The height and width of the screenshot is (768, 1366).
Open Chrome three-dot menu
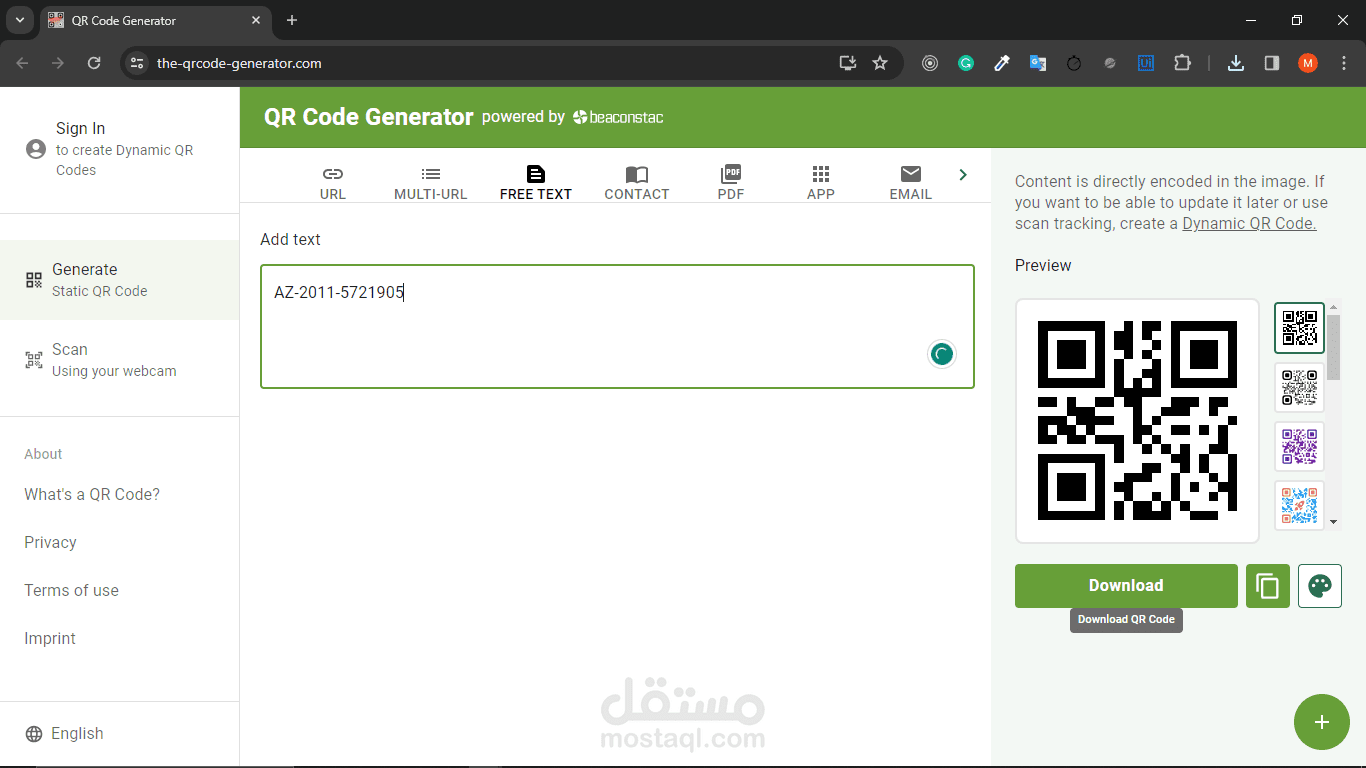(x=1342, y=63)
